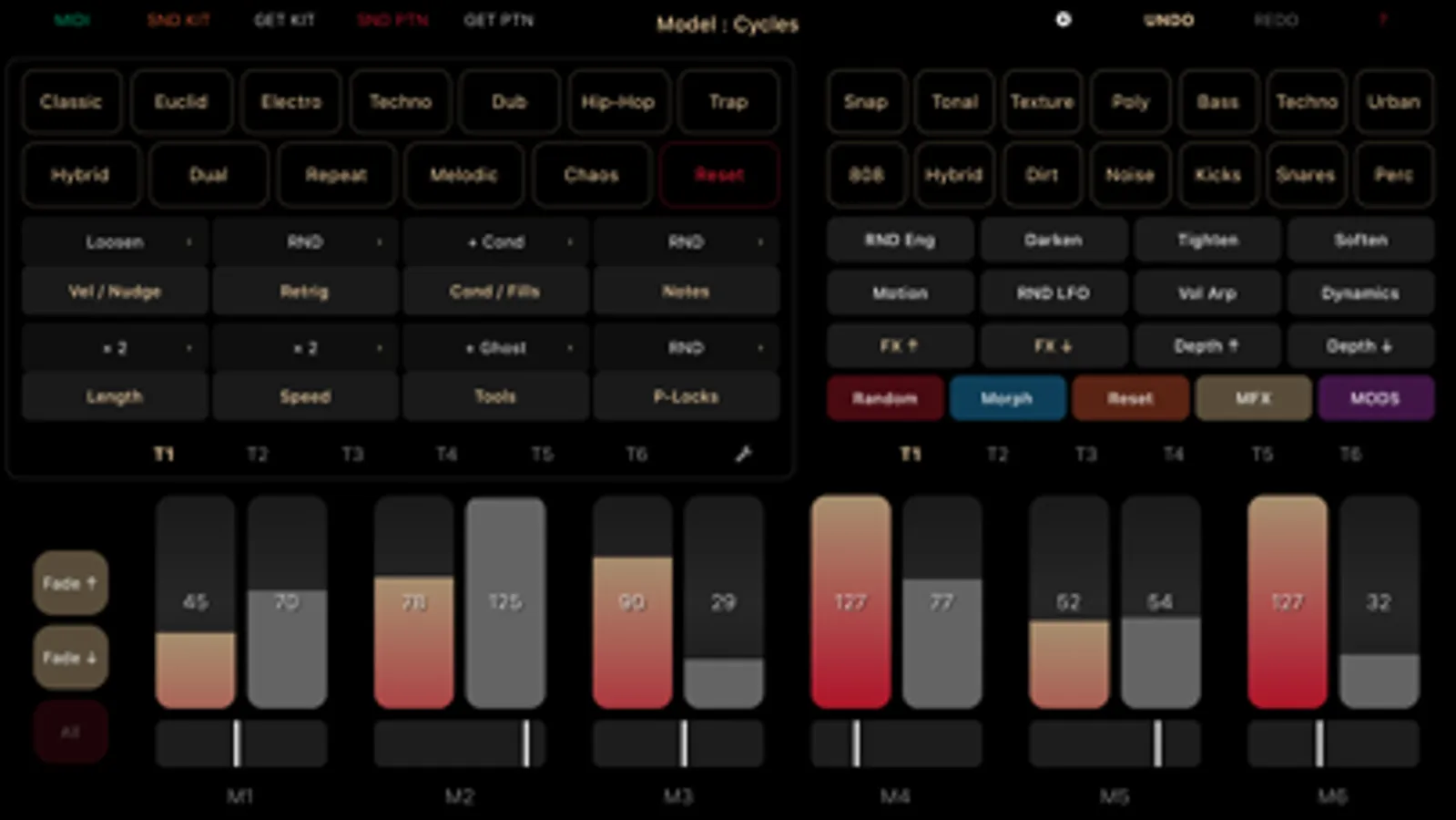This screenshot has height=820, width=1456.
Task: Select sound track tab T3 in right panel
Action: click(x=1085, y=454)
